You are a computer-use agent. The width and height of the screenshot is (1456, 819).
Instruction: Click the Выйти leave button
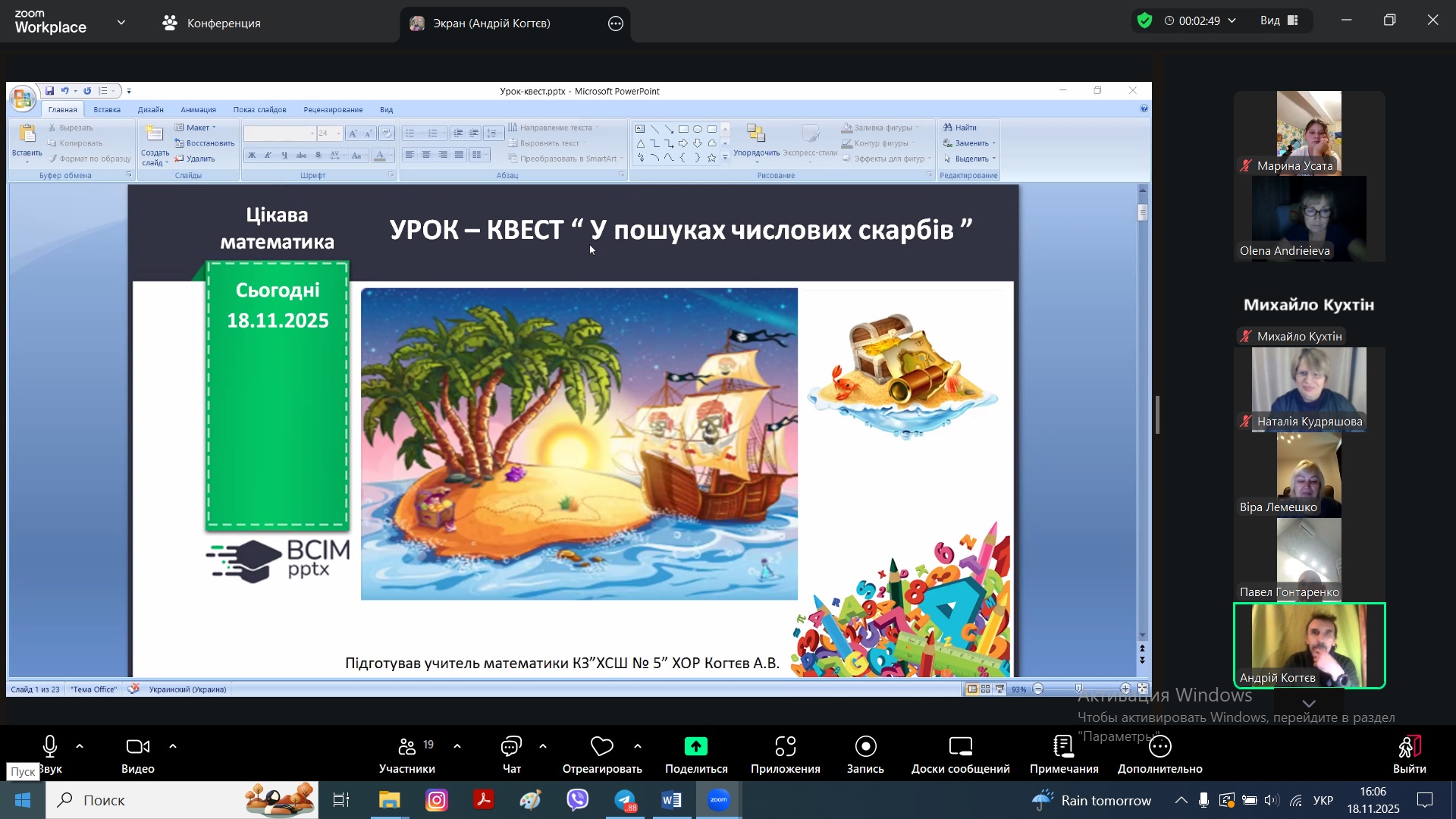click(1409, 754)
